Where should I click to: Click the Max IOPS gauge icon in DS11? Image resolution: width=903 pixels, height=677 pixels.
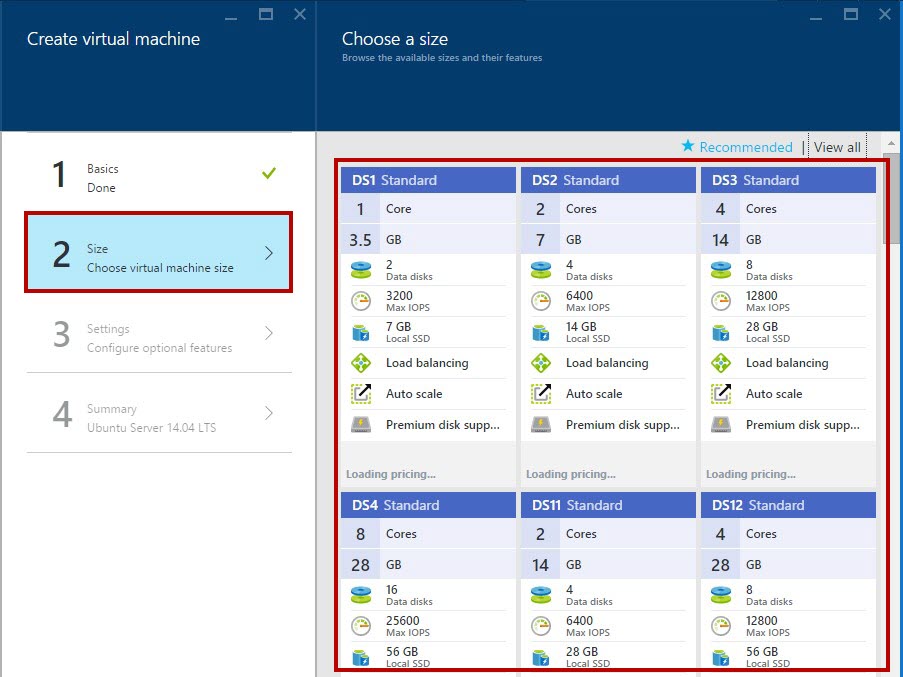coord(541,626)
